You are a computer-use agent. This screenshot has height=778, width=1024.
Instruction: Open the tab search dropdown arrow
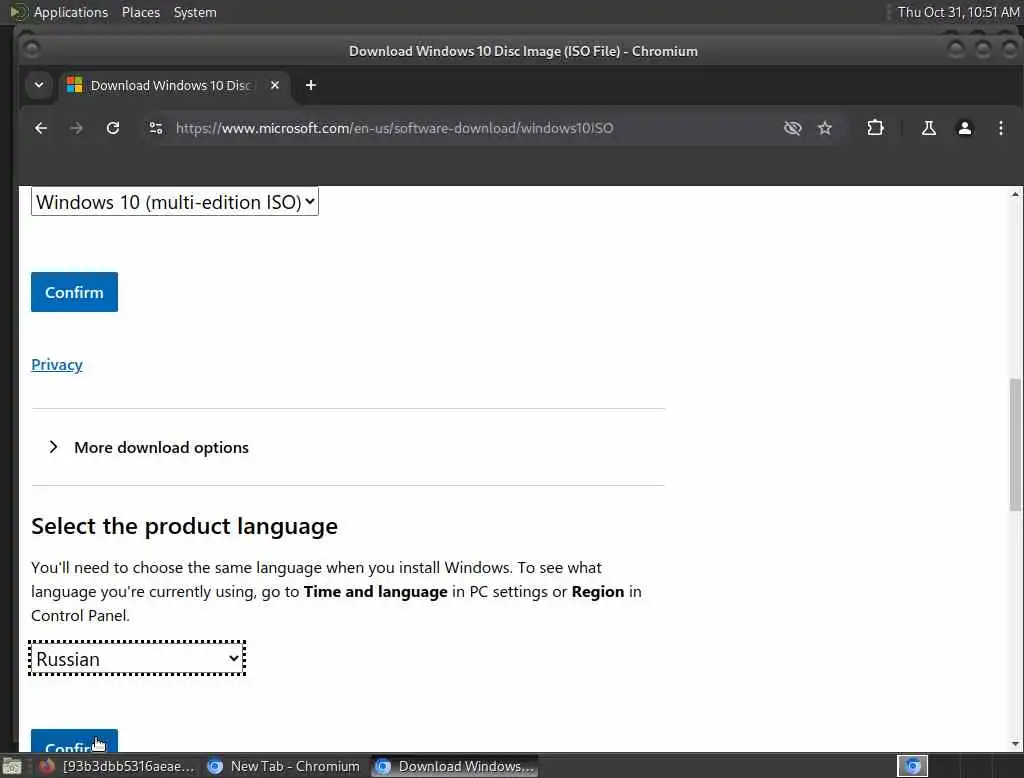(39, 86)
